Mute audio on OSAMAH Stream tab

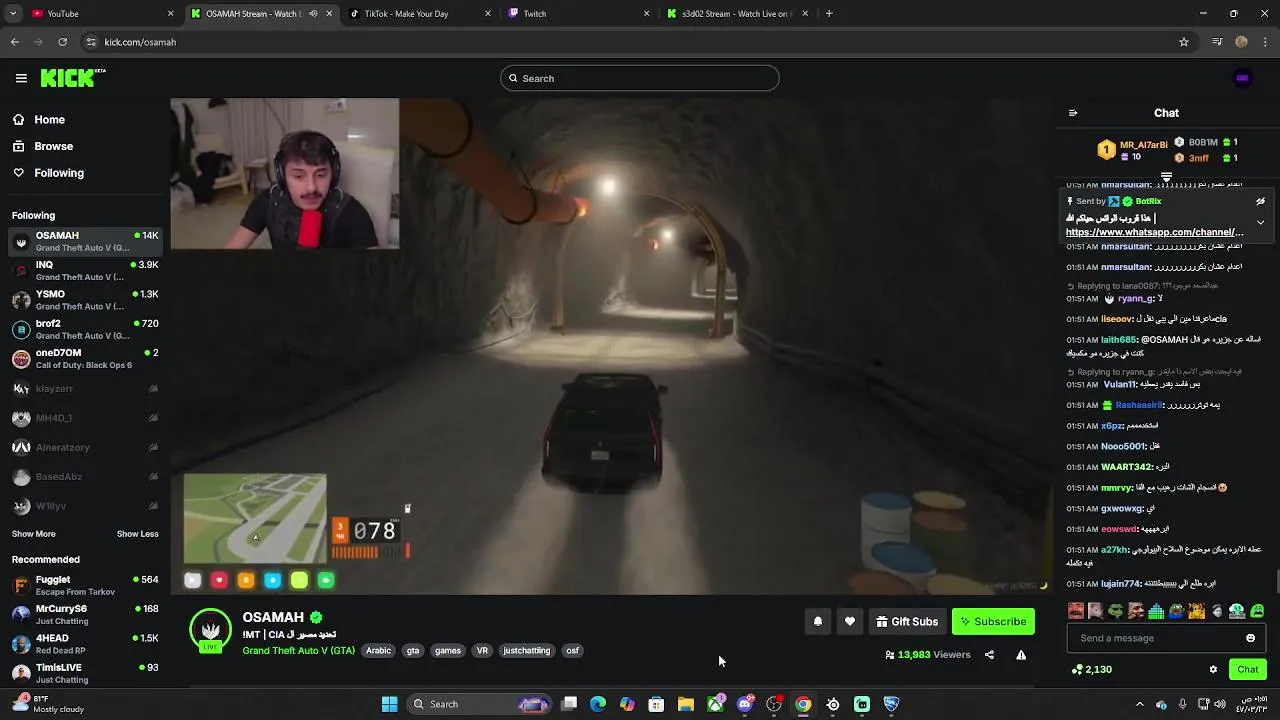point(313,14)
